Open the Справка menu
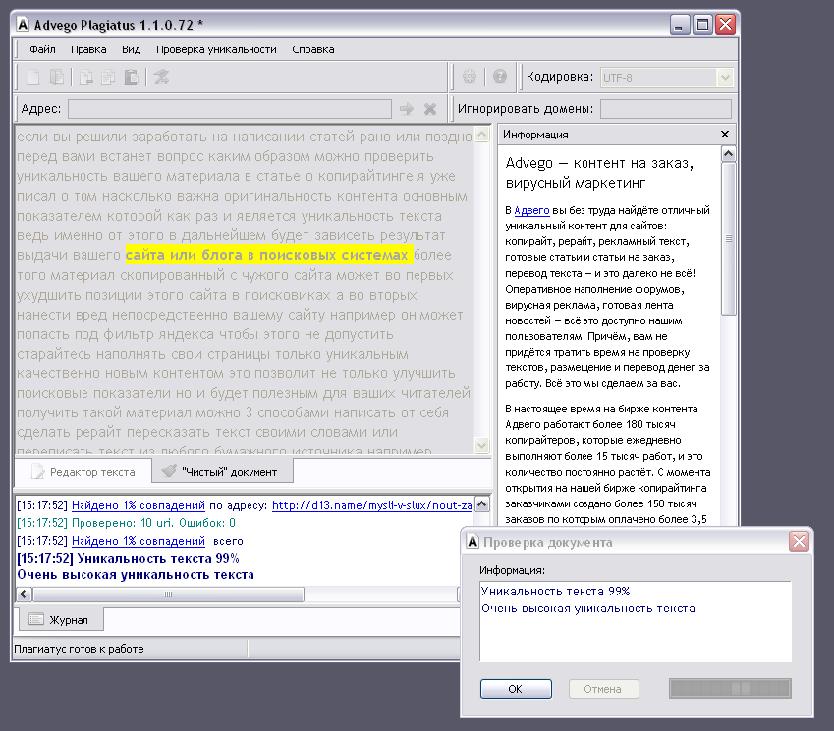This screenshot has width=834, height=731. click(x=313, y=49)
